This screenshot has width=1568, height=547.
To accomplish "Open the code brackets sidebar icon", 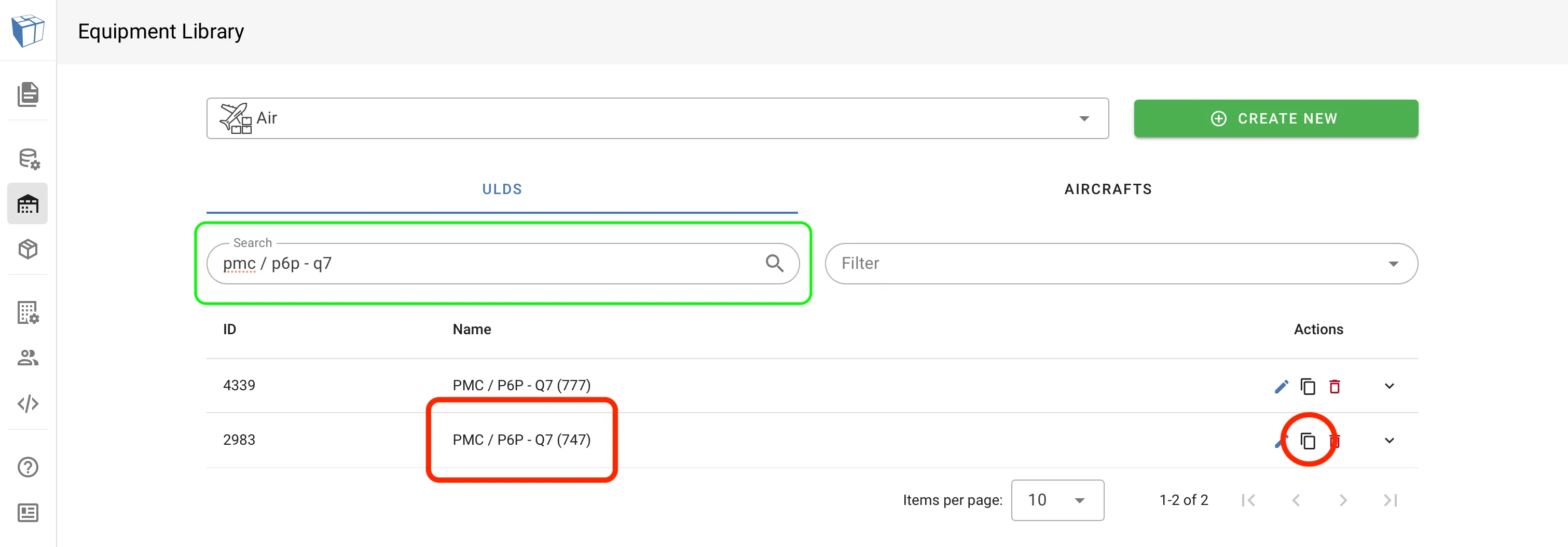I will (x=28, y=403).
